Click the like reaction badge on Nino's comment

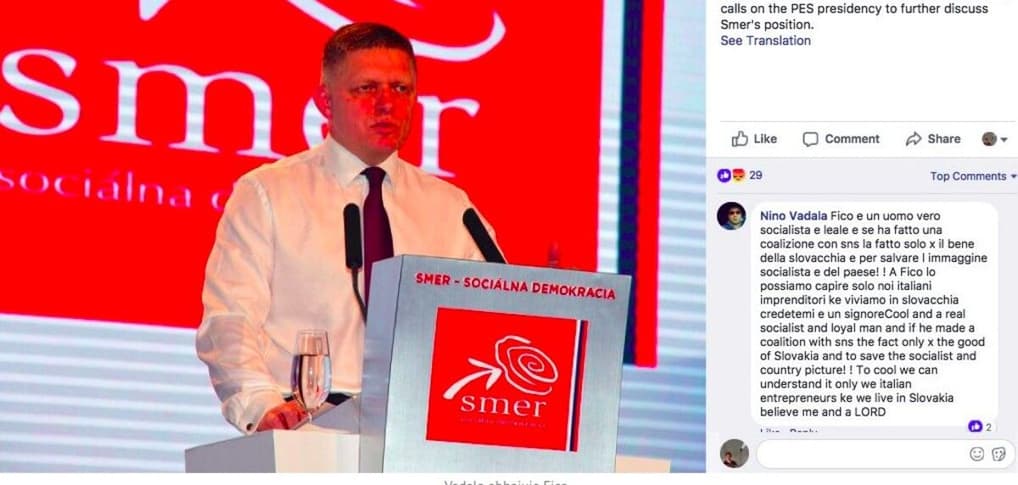coord(975,427)
